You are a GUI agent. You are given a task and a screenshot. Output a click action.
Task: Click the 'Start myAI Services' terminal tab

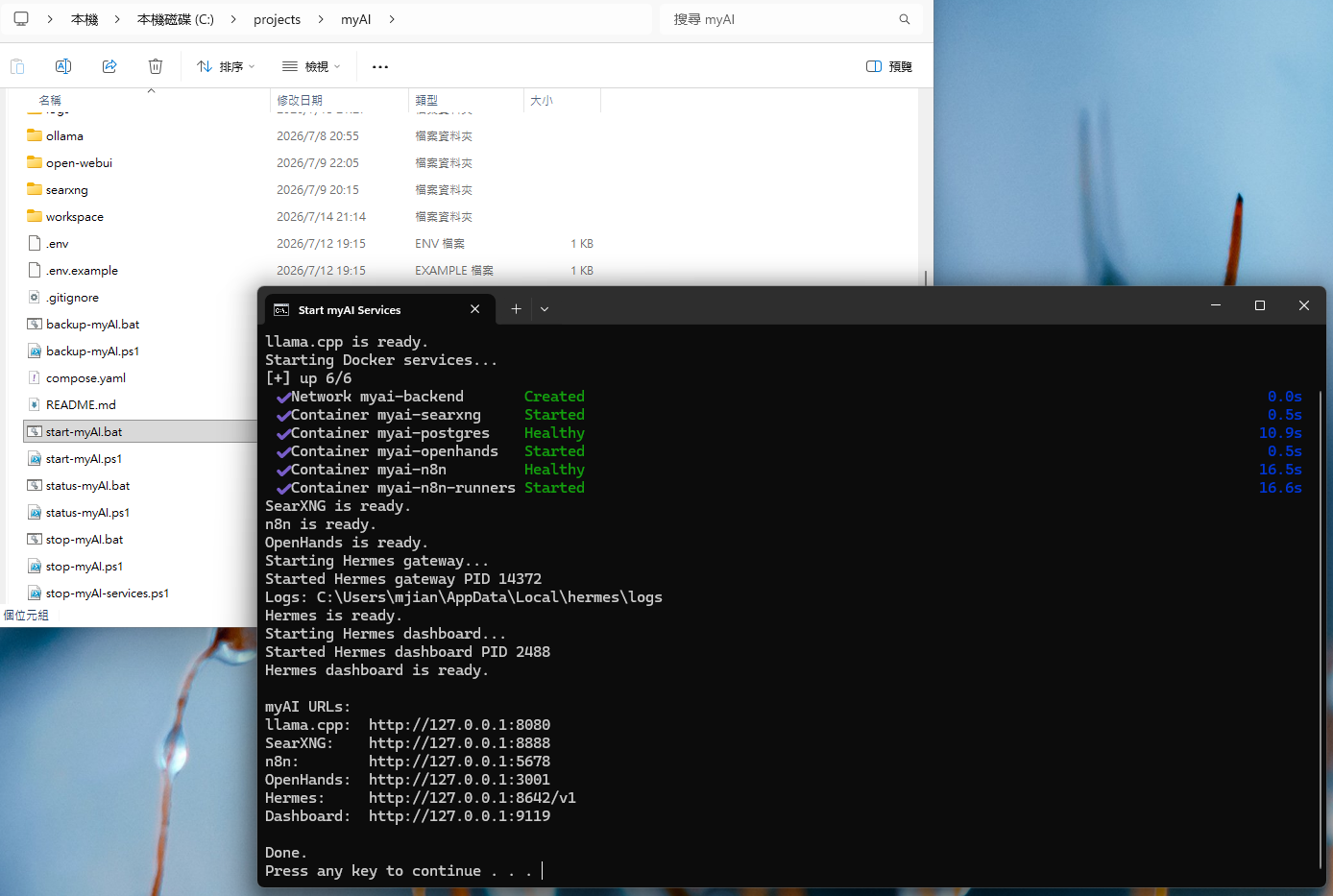[x=379, y=309]
